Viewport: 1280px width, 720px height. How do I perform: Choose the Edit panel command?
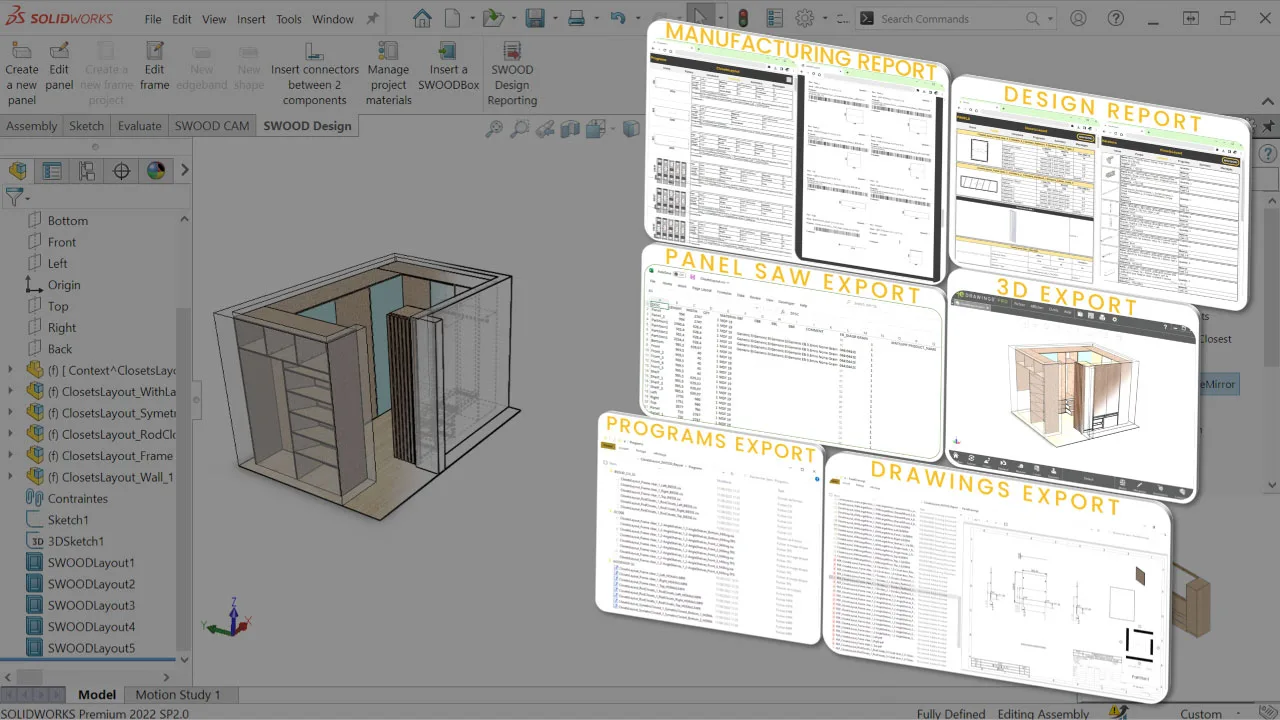point(59,65)
